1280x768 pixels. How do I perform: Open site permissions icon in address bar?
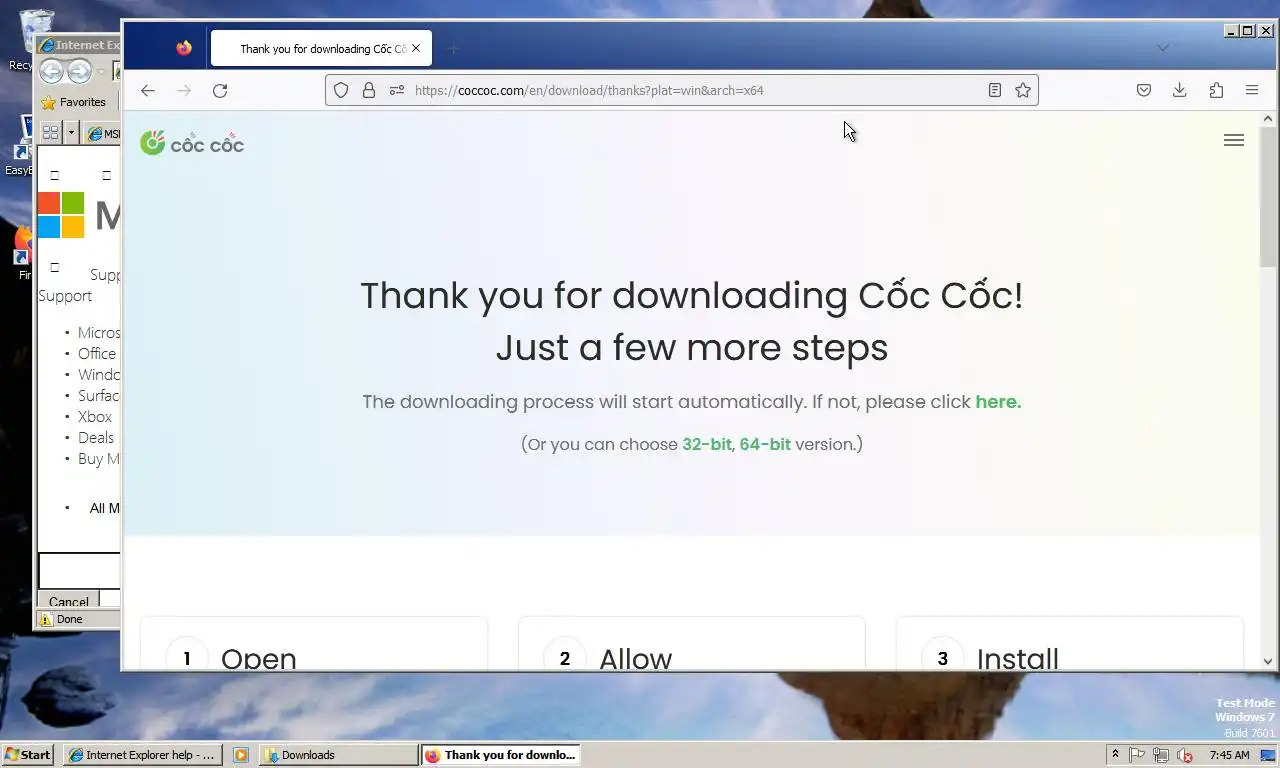coord(397,90)
